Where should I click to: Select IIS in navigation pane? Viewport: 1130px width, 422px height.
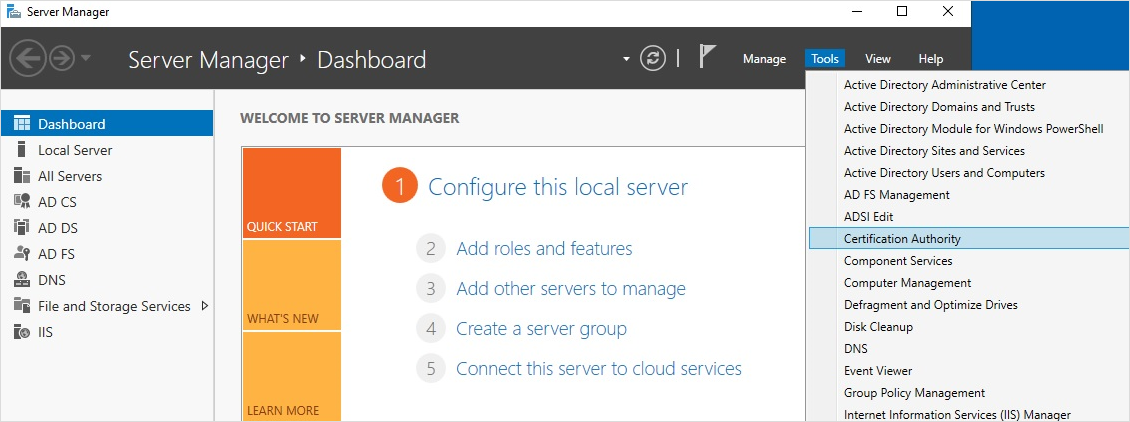click(x=107, y=332)
